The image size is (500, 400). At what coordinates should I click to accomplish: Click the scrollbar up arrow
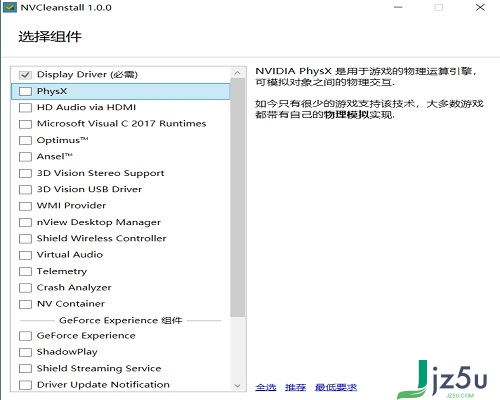(237, 73)
